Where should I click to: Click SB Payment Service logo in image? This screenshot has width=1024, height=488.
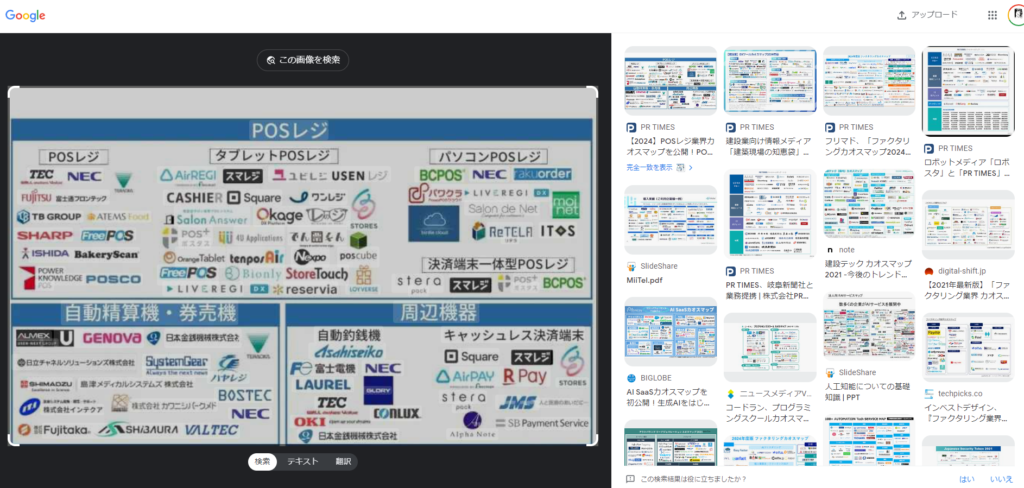(x=541, y=423)
